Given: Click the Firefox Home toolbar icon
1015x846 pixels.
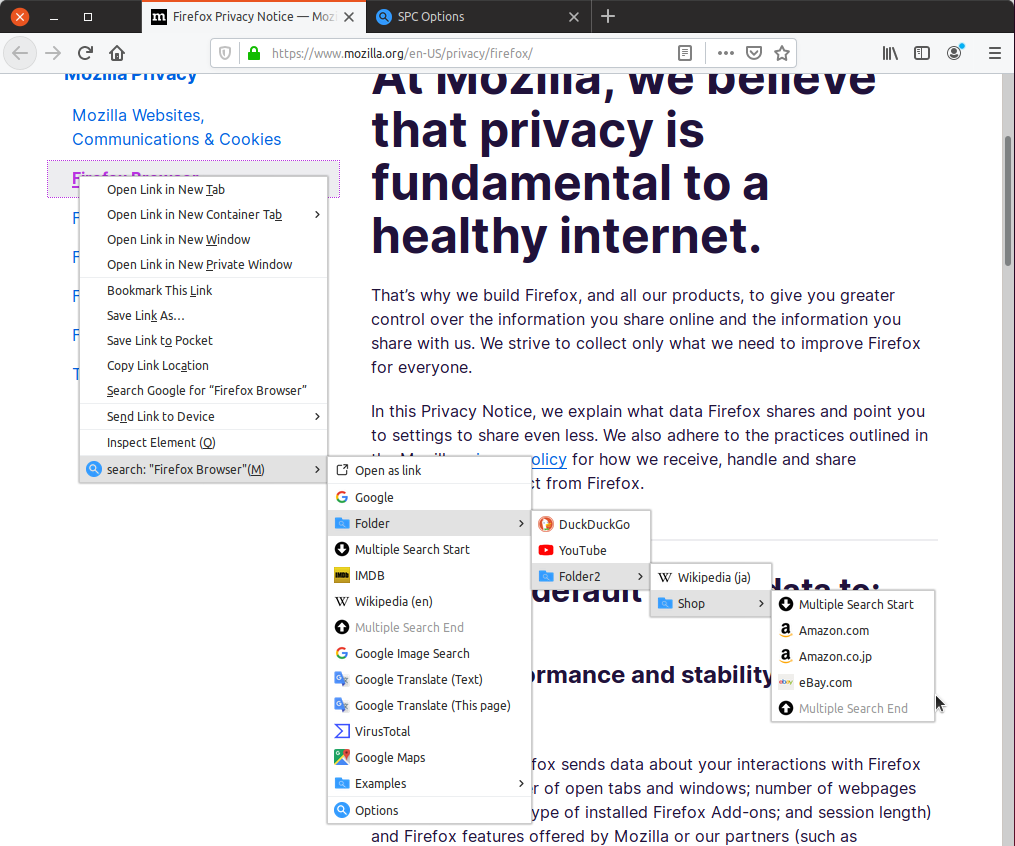Looking at the screenshot, I should point(117,53).
